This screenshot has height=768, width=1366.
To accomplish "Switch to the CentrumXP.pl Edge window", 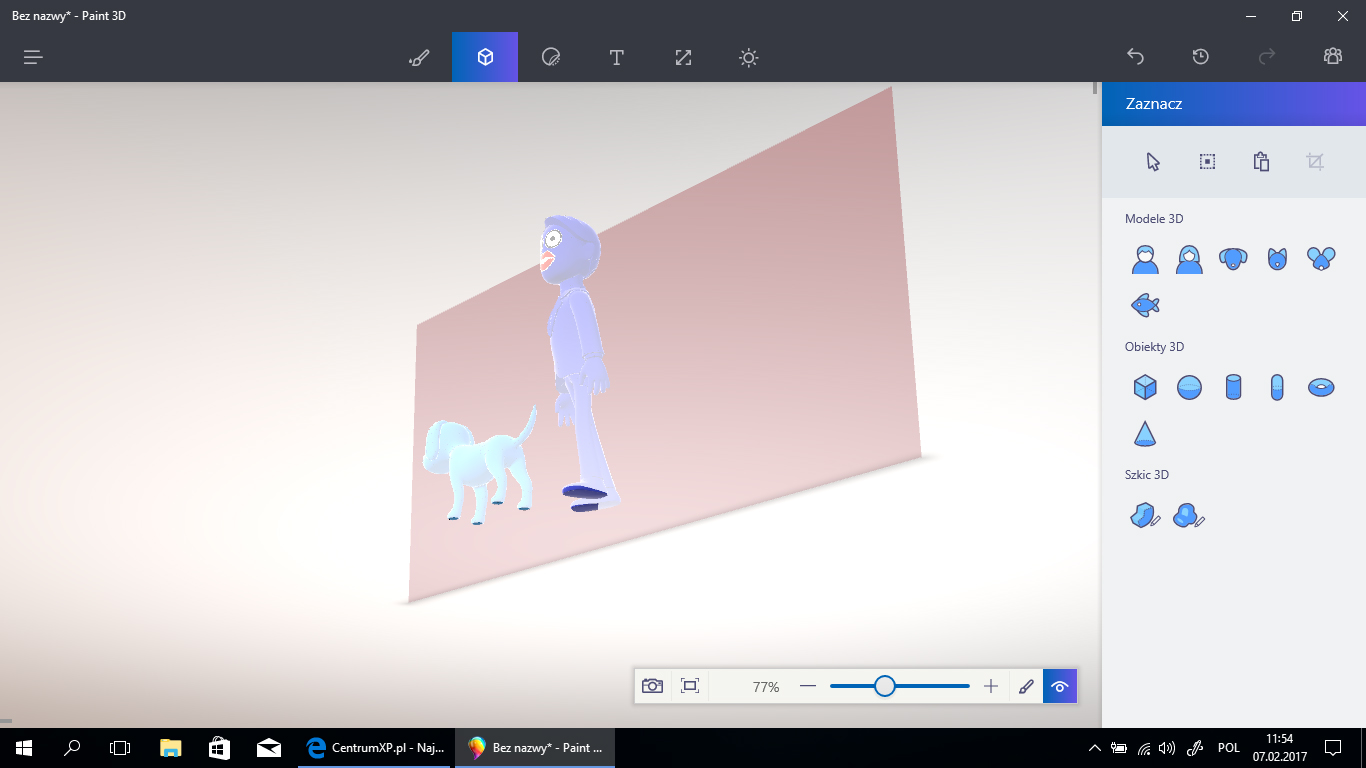I will (376, 747).
